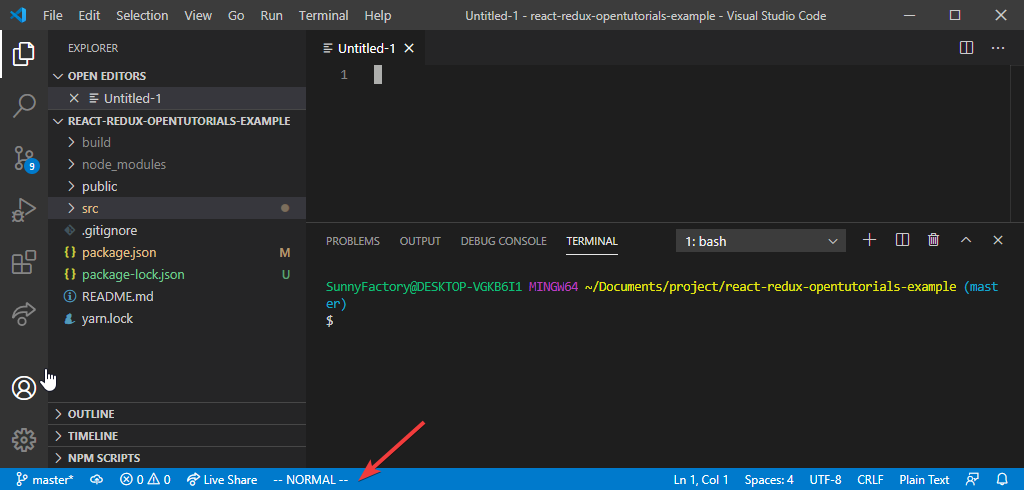Open the Help menu
This screenshot has width=1024, height=490.
(377, 15)
